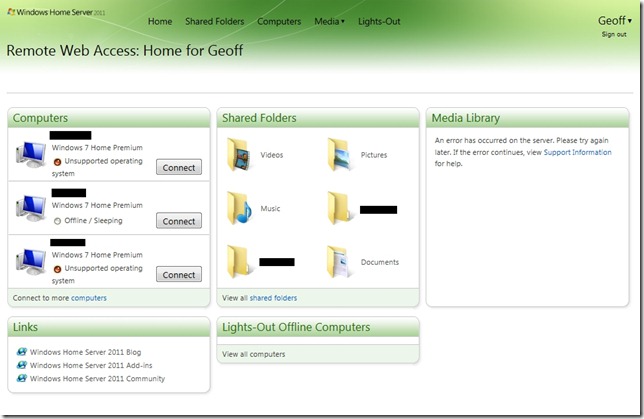Select Computers in the top navigation

(x=279, y=21)
